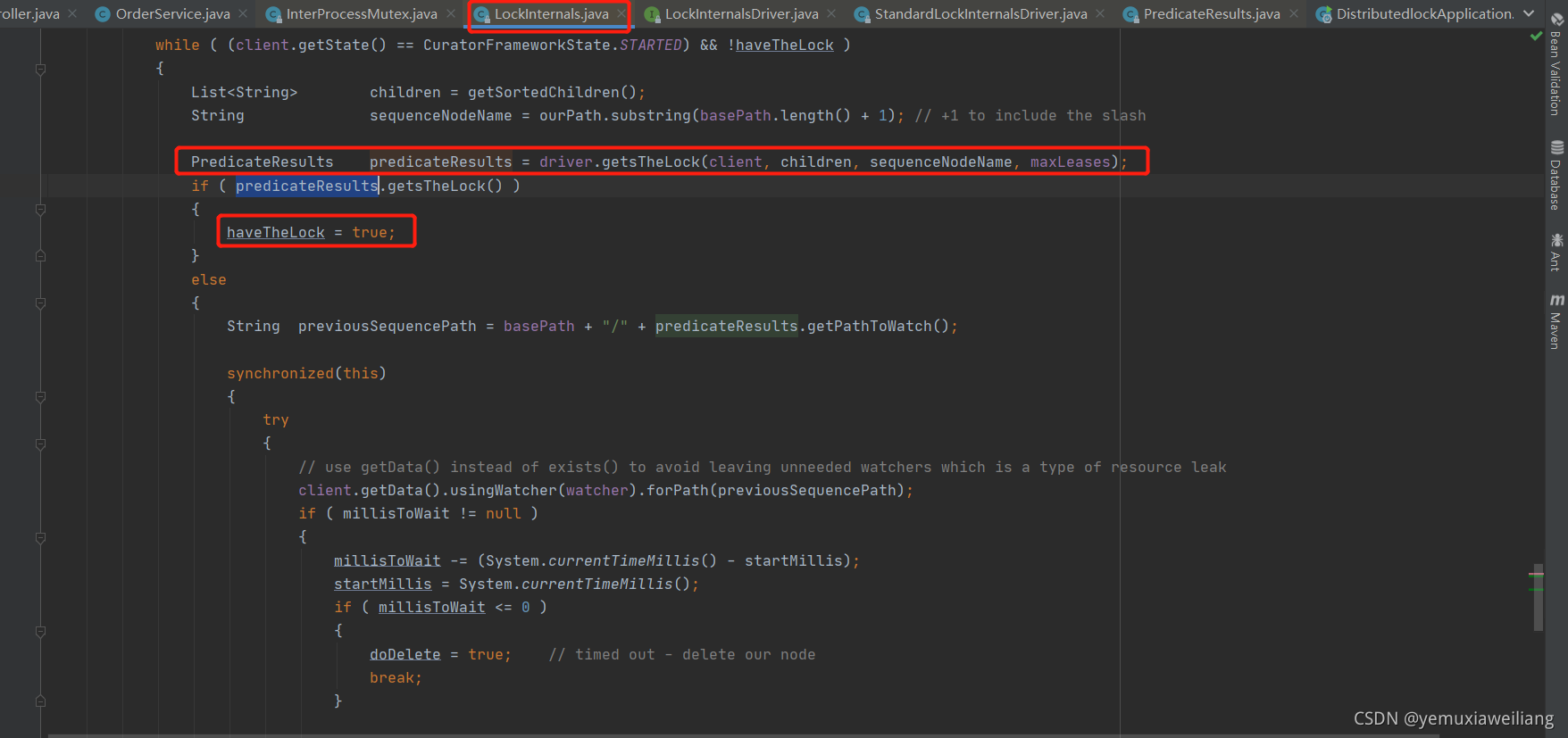Image resolution: width=1568 pixels, height=738 pixels.
Task: Click the vertical editor scrollbar thumb
Action: pyautogui.click(x=1538, y=597)
